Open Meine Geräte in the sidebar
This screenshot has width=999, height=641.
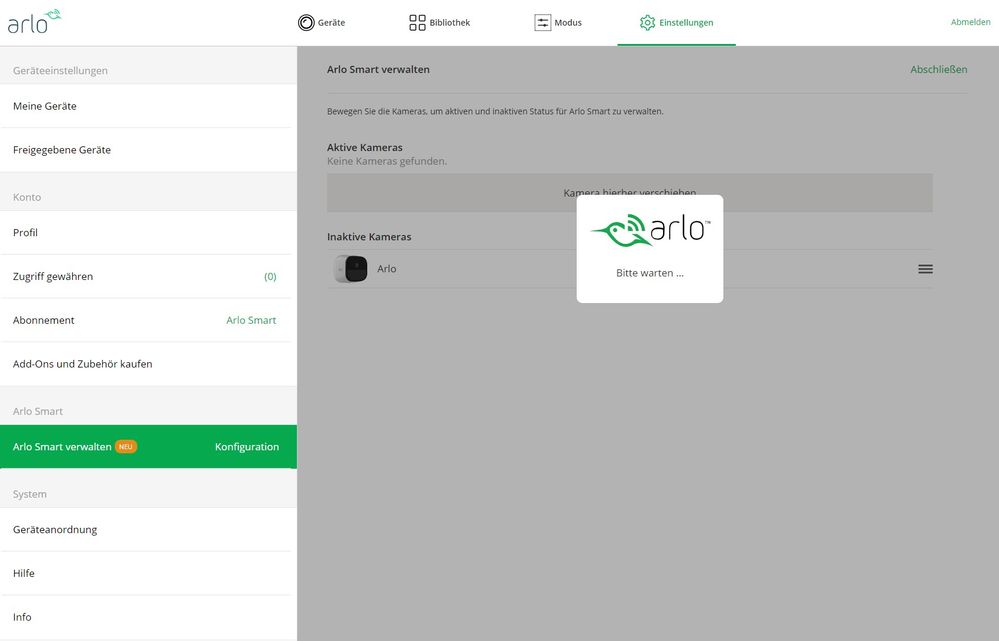coord(148,106)
